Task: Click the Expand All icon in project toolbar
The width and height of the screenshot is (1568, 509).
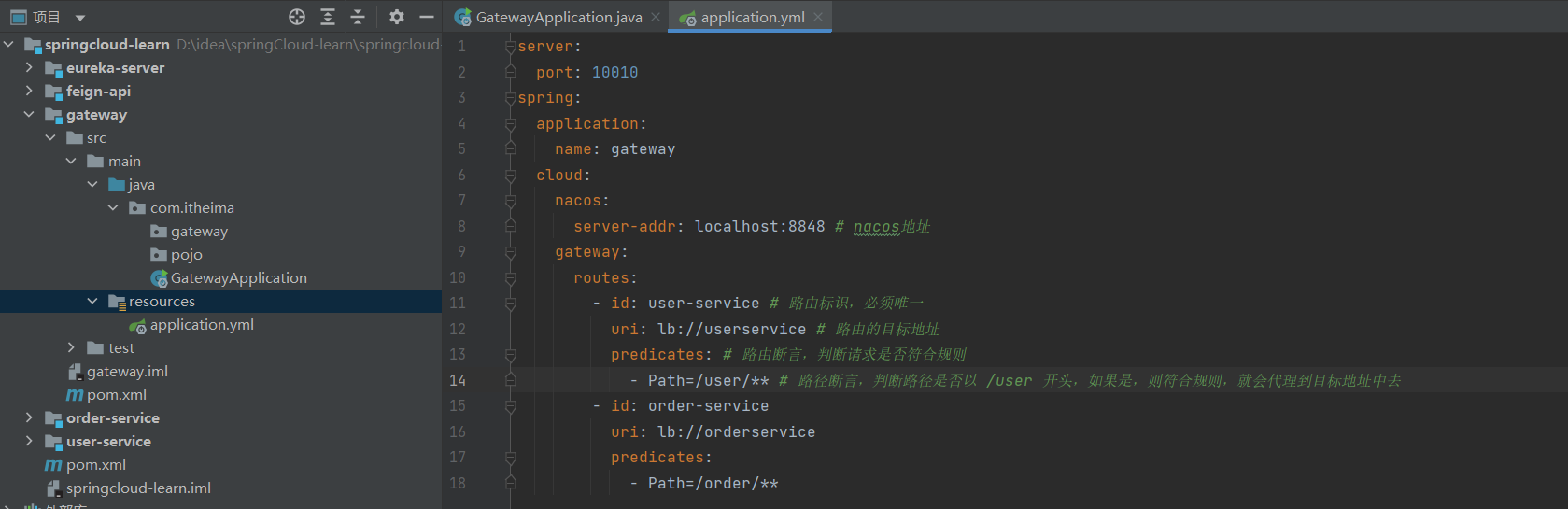Action: [x=328, y=17]
